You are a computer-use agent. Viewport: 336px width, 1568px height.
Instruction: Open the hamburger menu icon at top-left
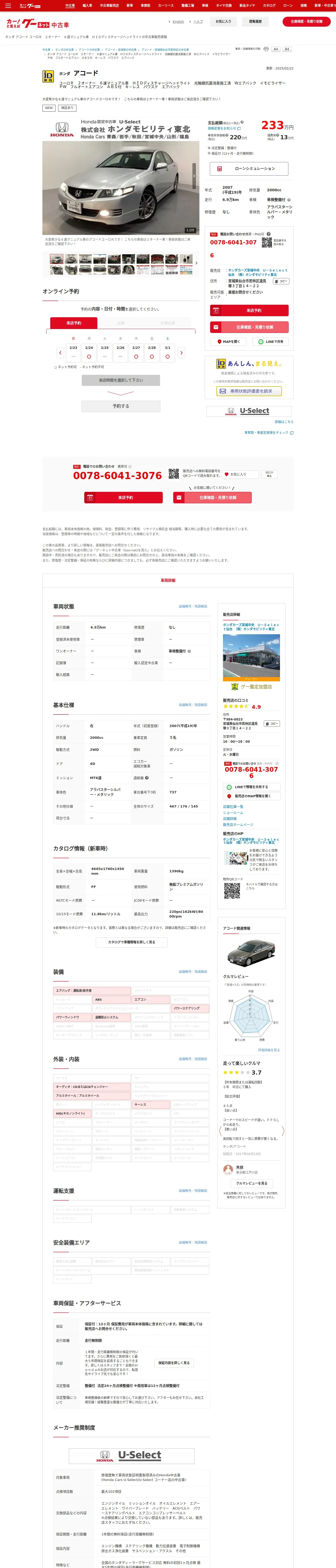click(8, 5)
